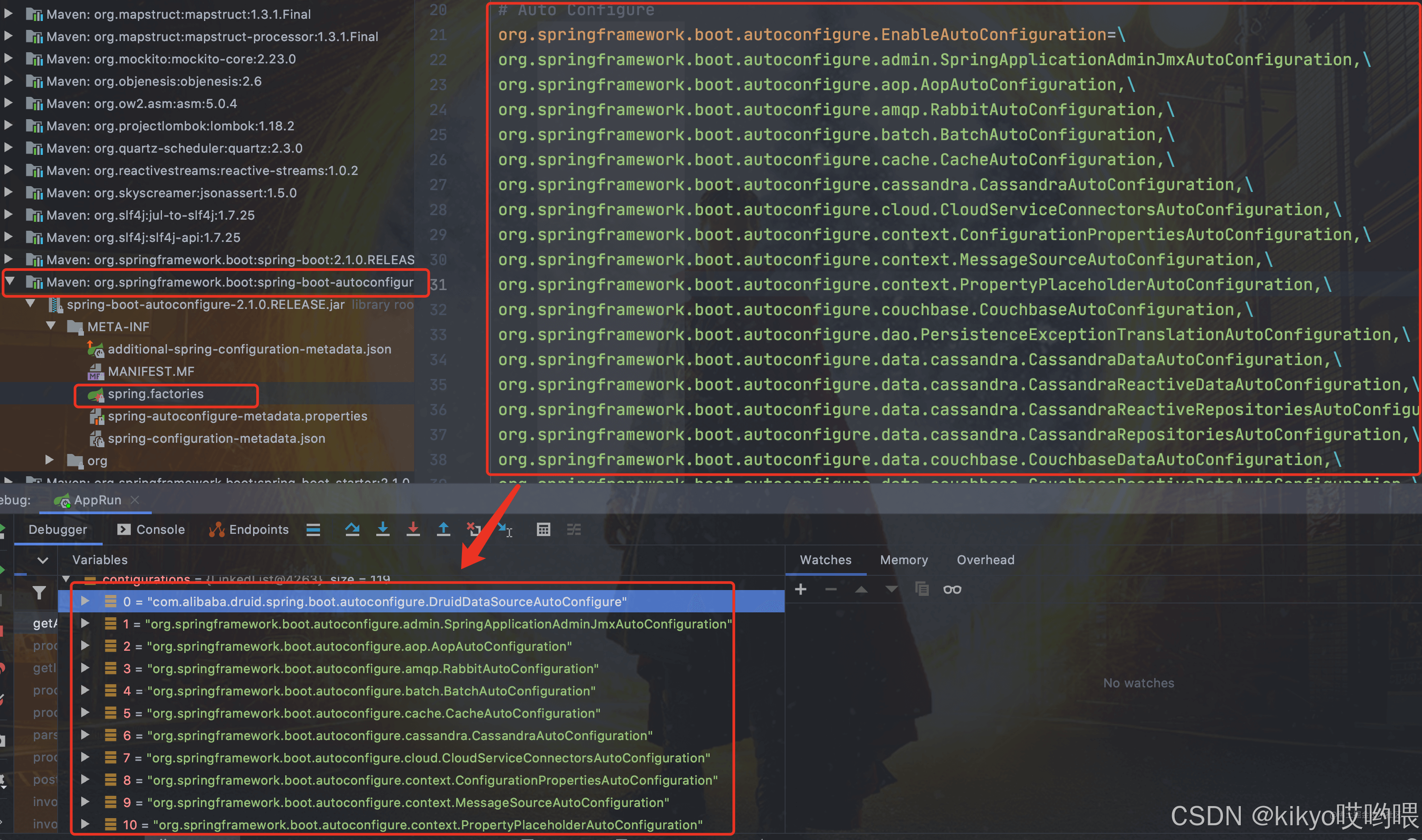Viewport: 1422px width, 840px height.
Task: Click the Step Into debugger icon
Action: 383,529
